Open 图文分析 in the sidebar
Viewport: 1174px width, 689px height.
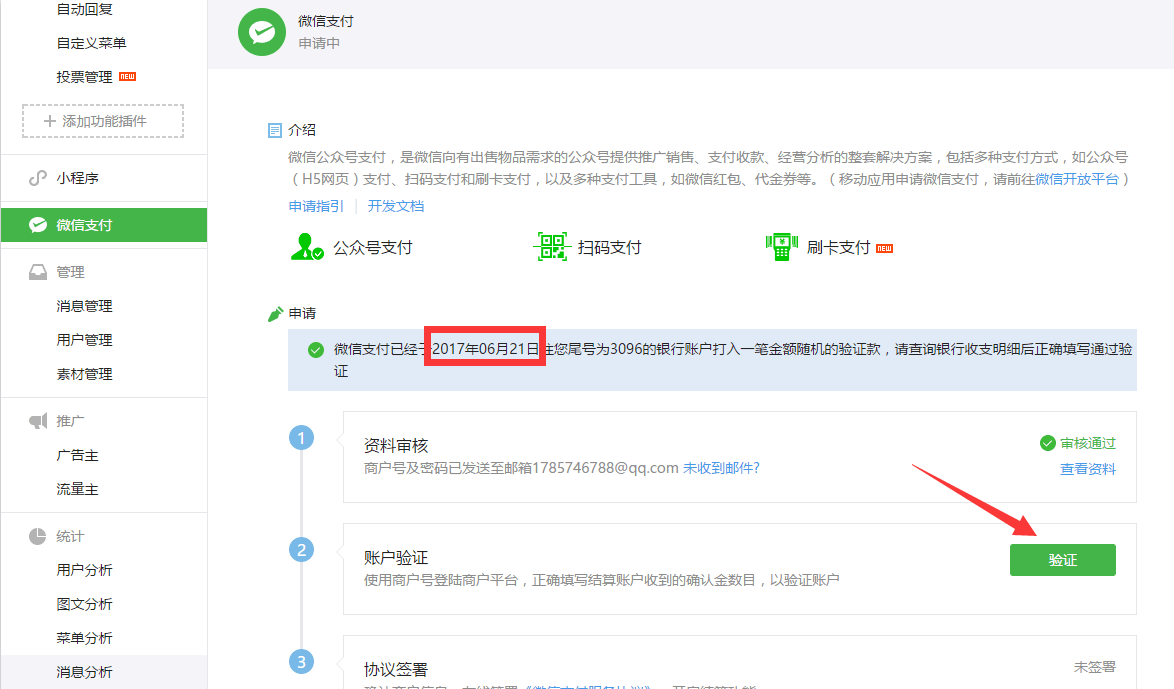[85, 604]
